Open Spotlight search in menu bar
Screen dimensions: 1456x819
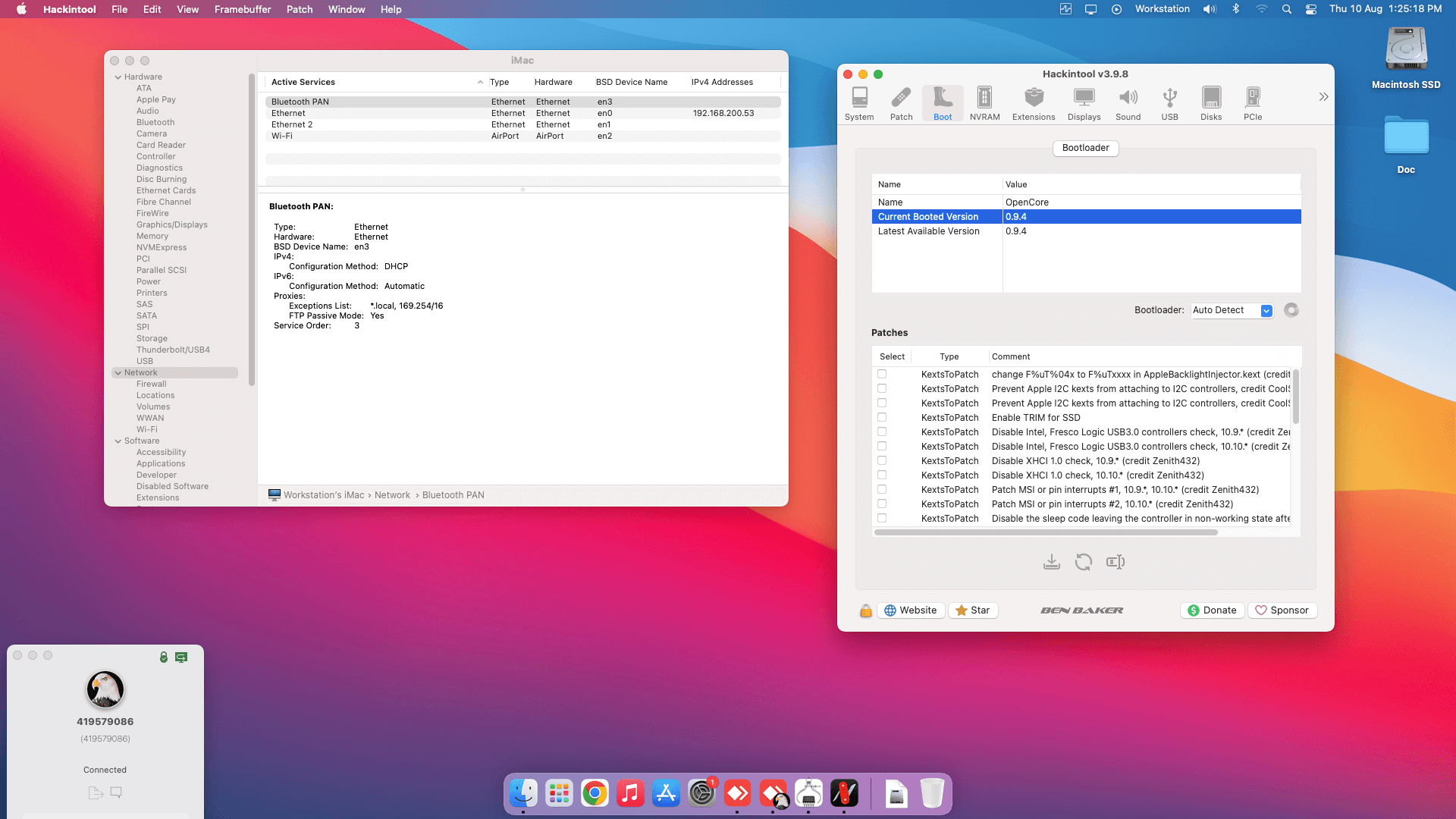pyautogui.click(x=1287, y=9)
